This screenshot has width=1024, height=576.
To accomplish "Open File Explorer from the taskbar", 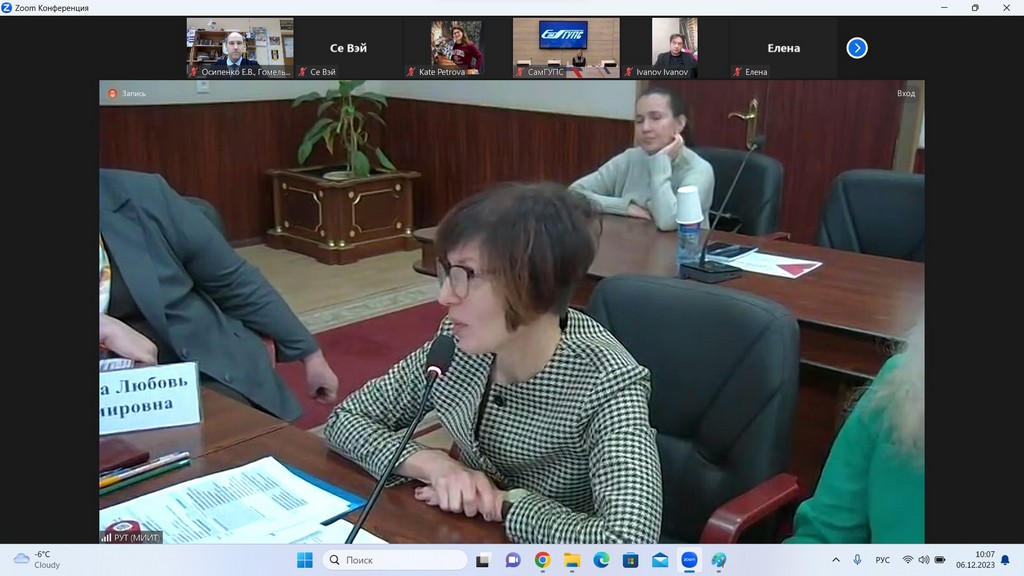I will point(572,560).
